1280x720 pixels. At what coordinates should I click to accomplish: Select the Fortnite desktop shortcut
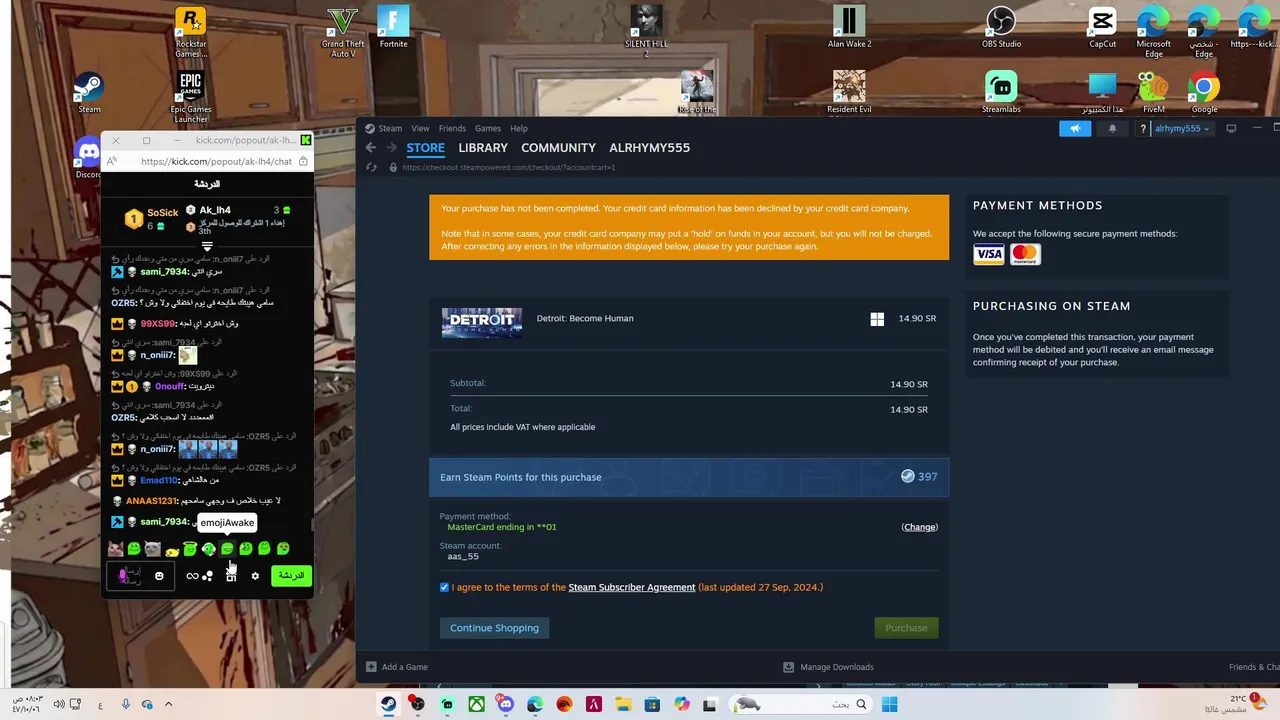click(x=393, y=27)
